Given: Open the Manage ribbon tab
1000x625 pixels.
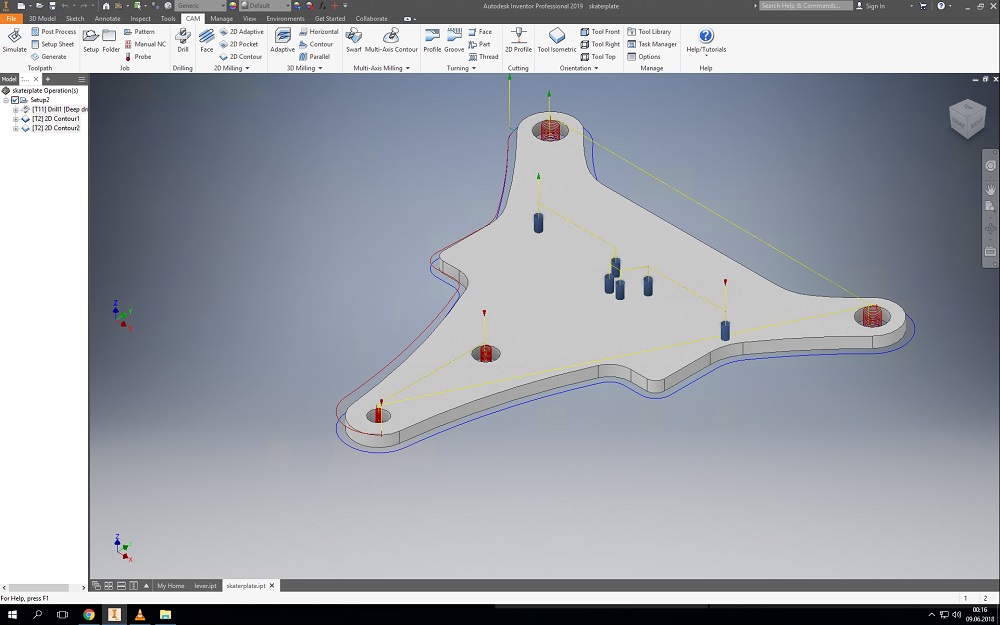Looking at the screenshot, I should coord(221,18).
